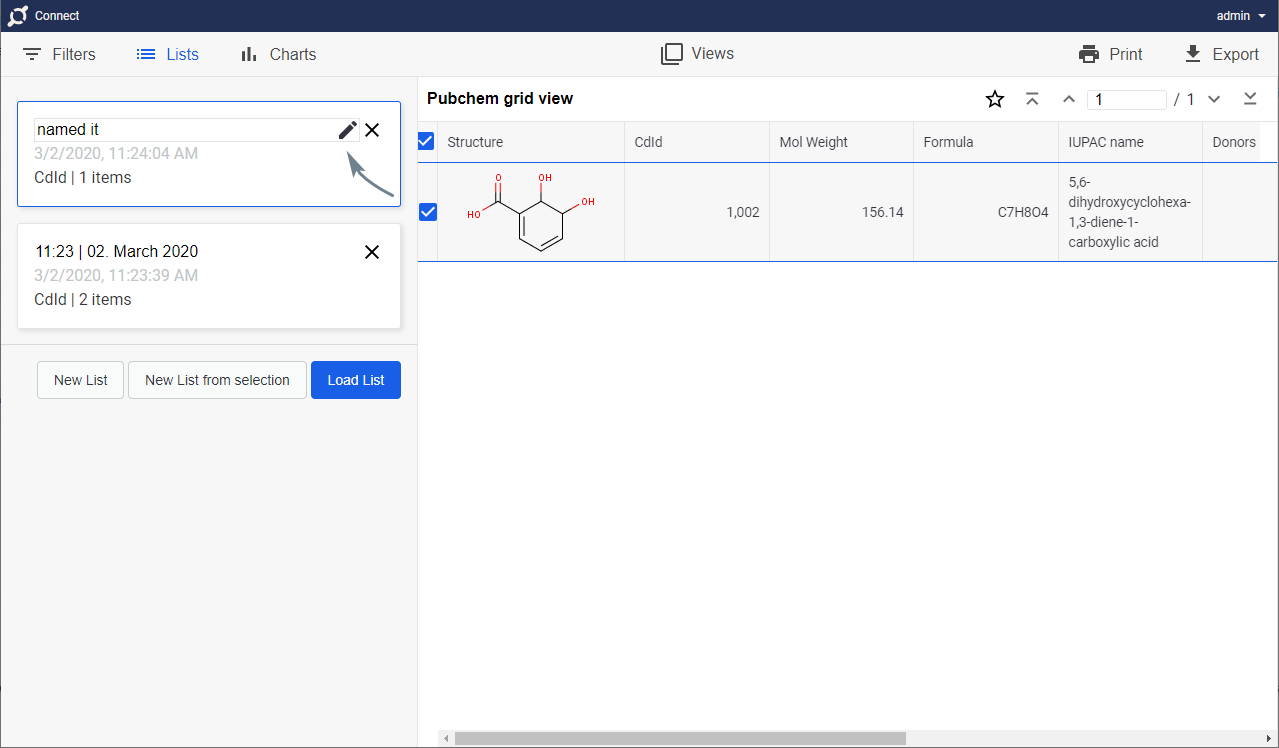Image resolution: width=1279 pixels, height=748 pixels.
Task: Open the admin user dropdown
Action: (1240, 16)
